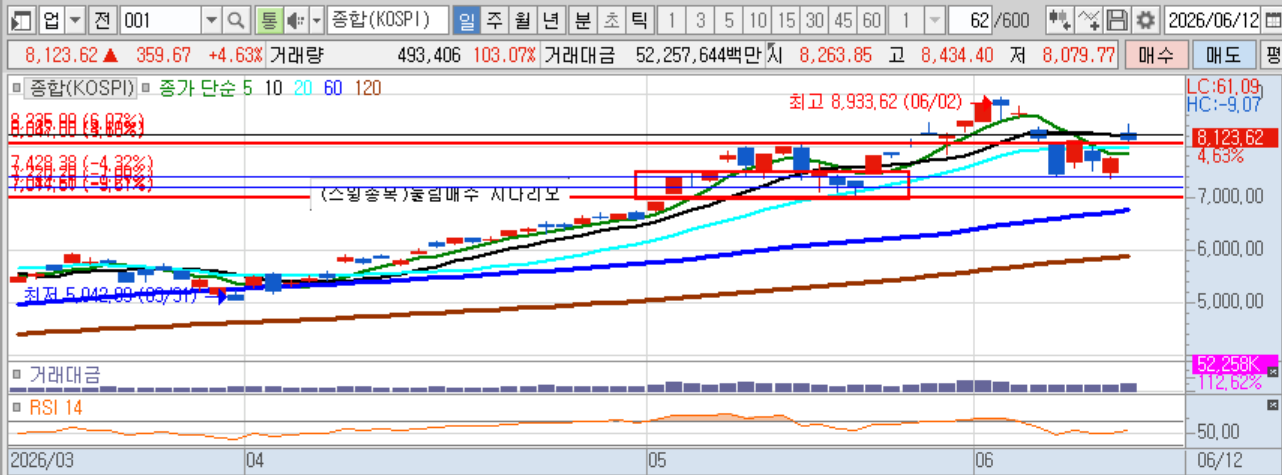Open the custom interval dropdown arrow
The height and width of the screenshot is (475, 1282).
coord(934,20)
